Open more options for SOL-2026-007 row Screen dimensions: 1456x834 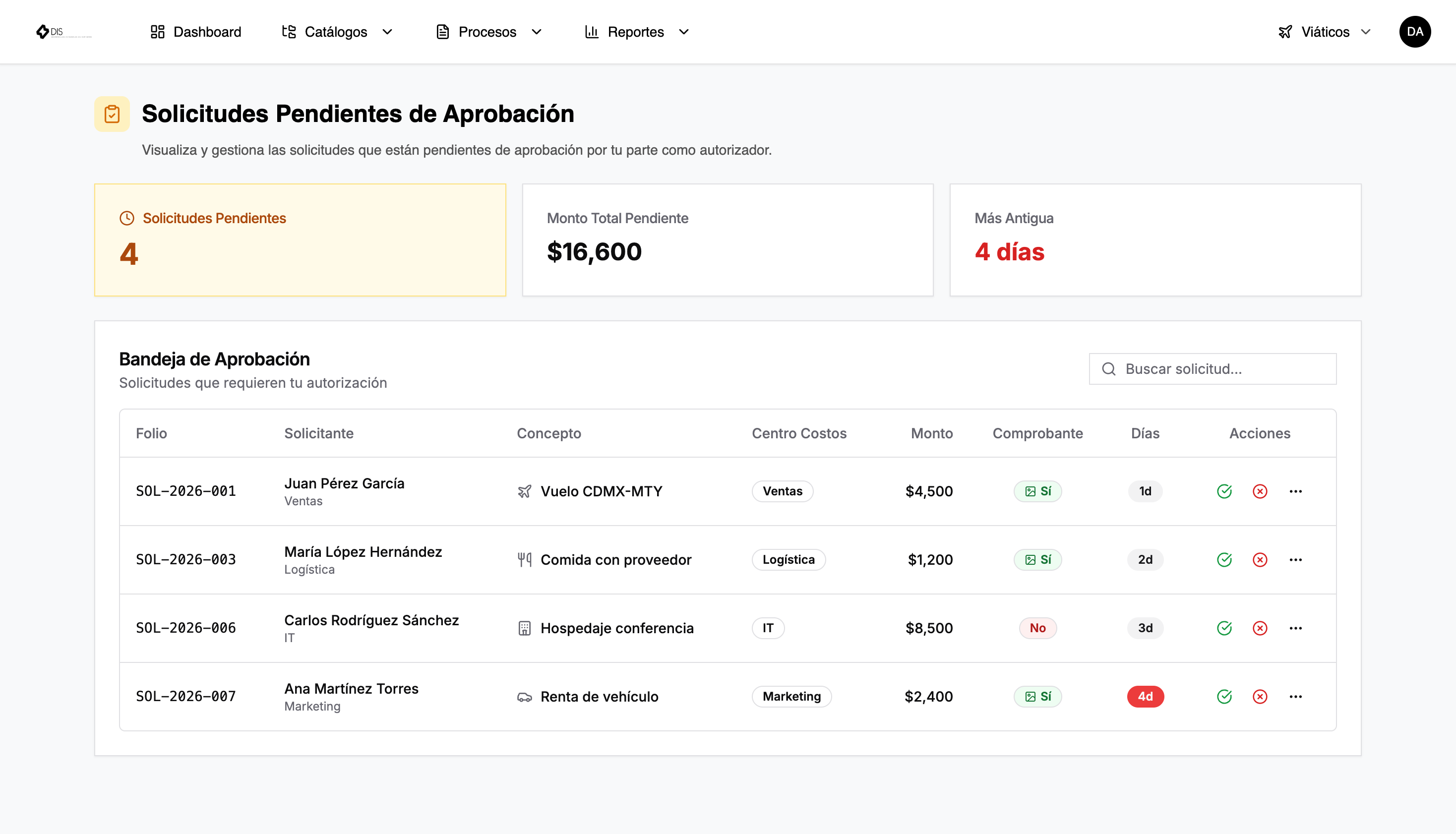[x=1295, y=696]
